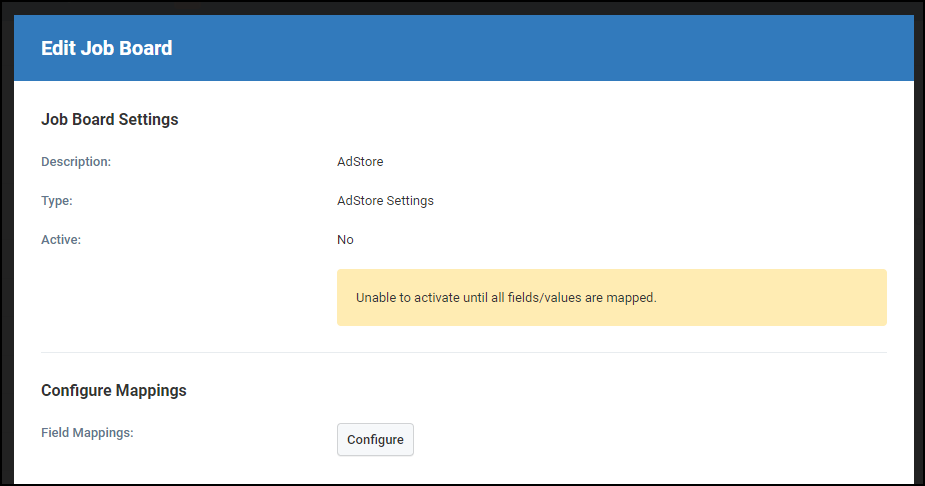Click the Type field label

point(57,201)
